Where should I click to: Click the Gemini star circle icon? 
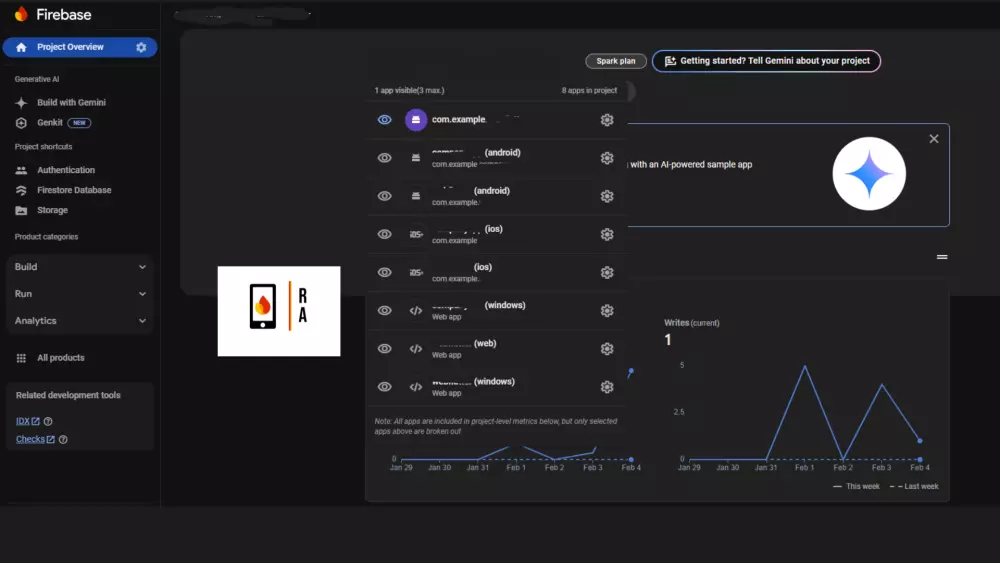[869, 173]
